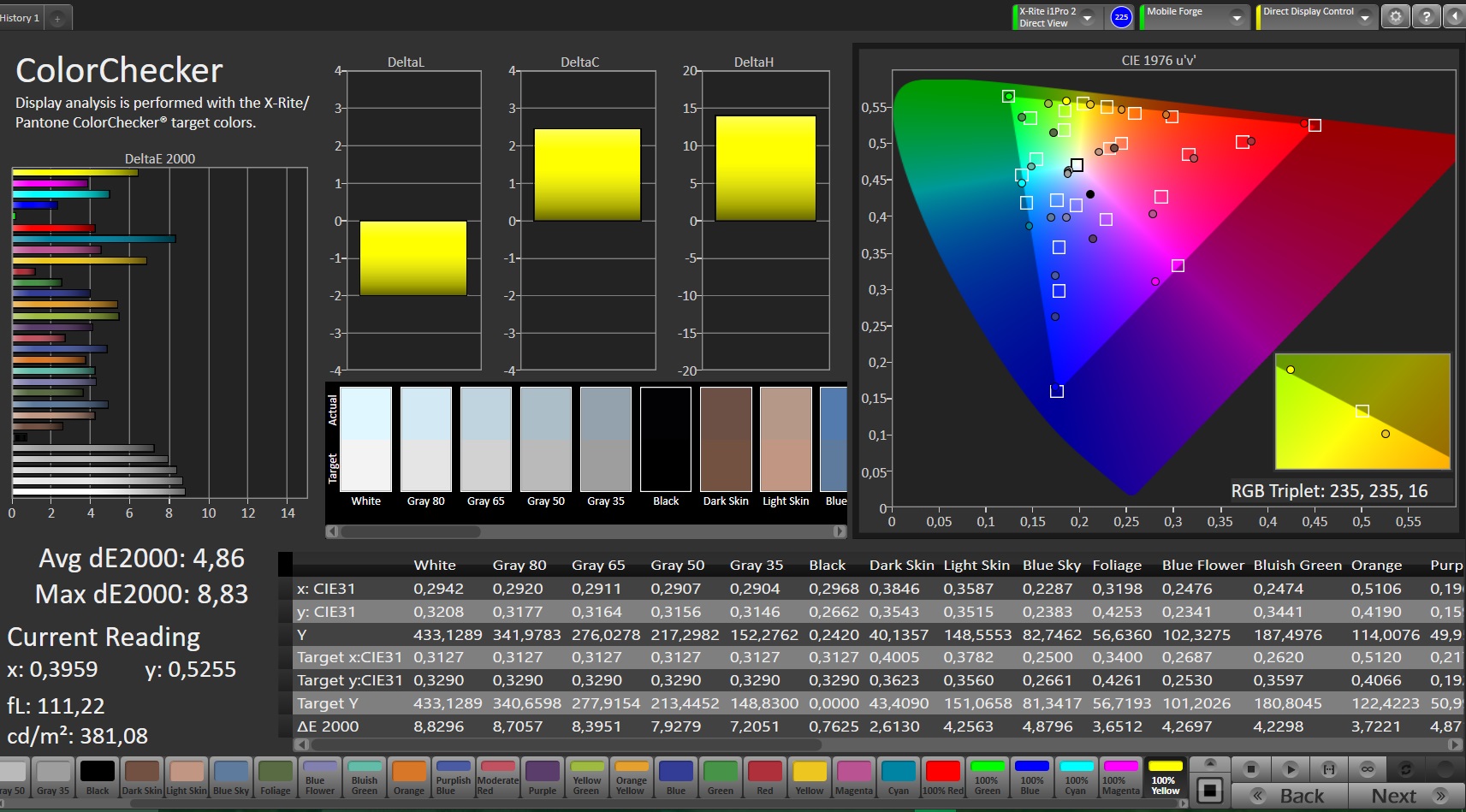
Task: Select the Light Skin swatch in bottom strip
Action: tap(187, 778)
